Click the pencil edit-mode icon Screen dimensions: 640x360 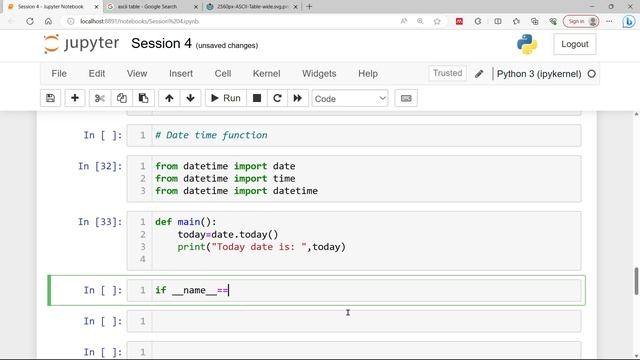(479, 74)
